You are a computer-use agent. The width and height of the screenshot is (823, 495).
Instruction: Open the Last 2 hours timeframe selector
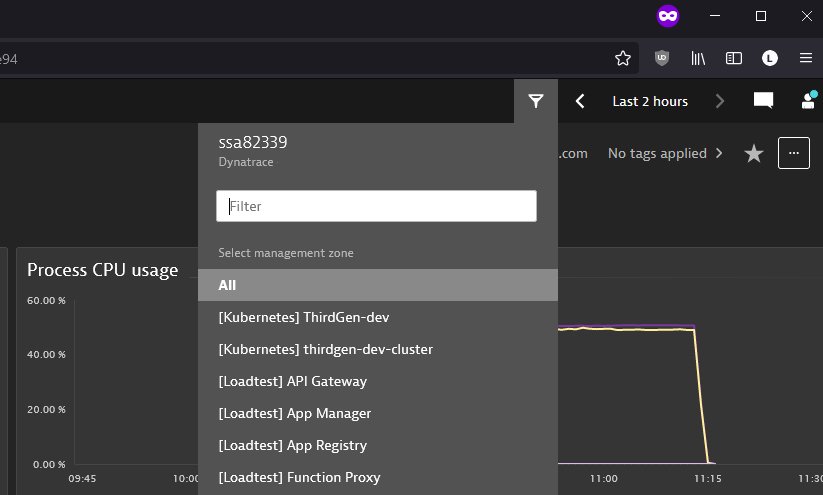(650, 101)
